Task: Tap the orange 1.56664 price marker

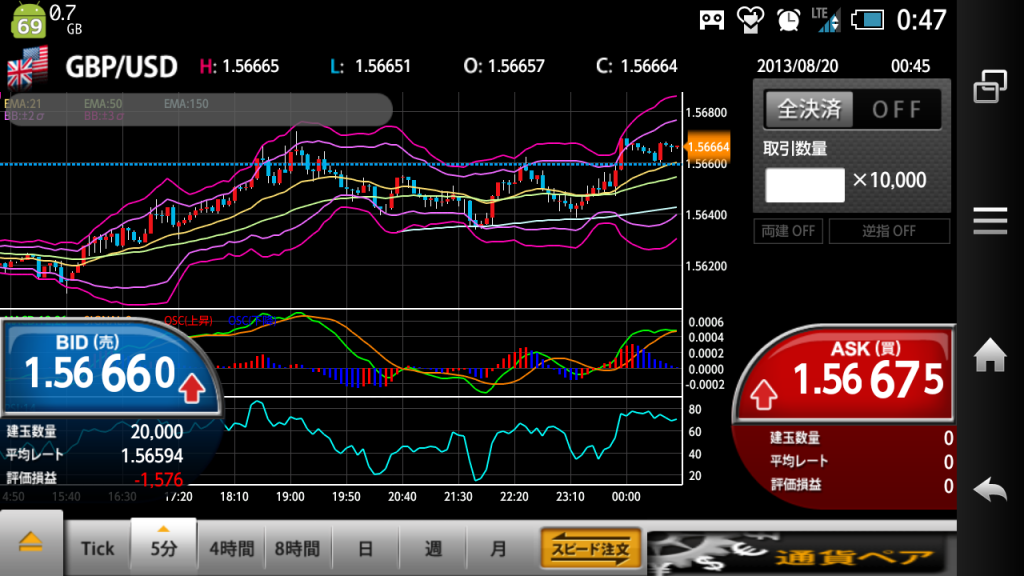Action: (x=709, y=147)
